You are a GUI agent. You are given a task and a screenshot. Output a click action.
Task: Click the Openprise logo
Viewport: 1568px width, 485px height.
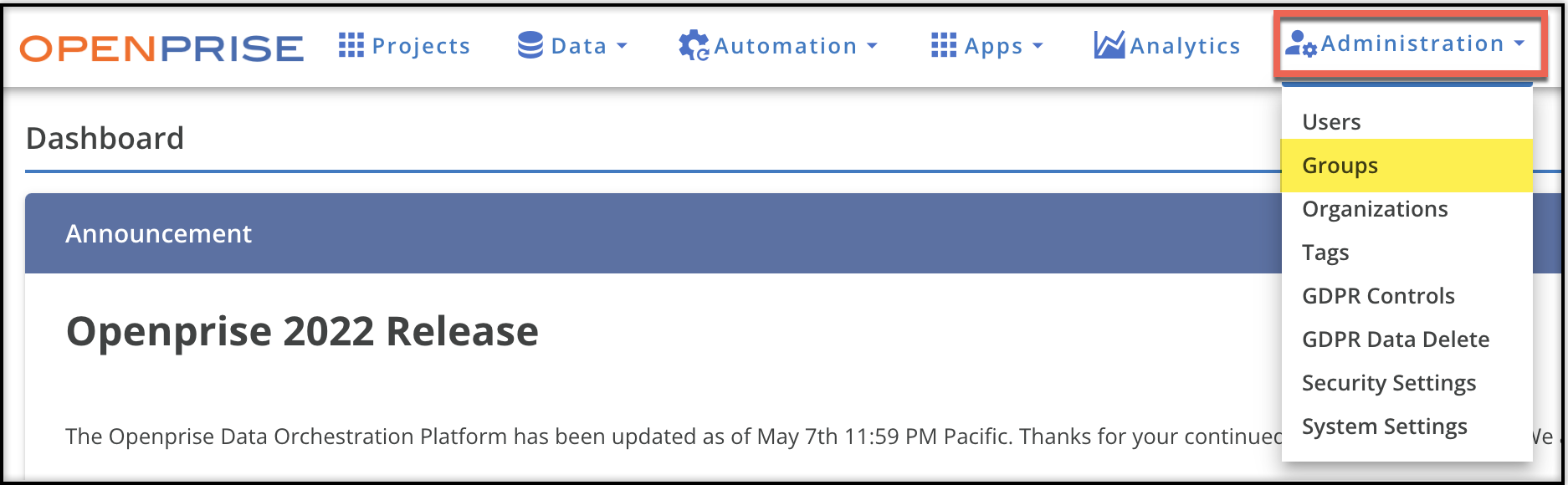[x=161, y=48]
